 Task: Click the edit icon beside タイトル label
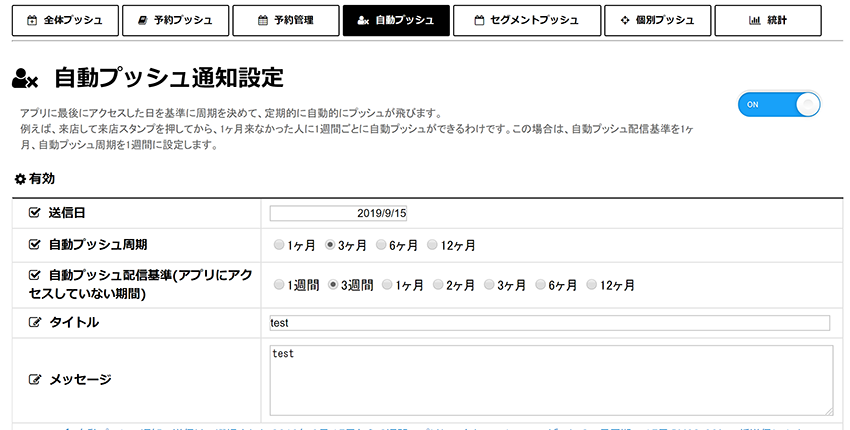pos(35,323)
